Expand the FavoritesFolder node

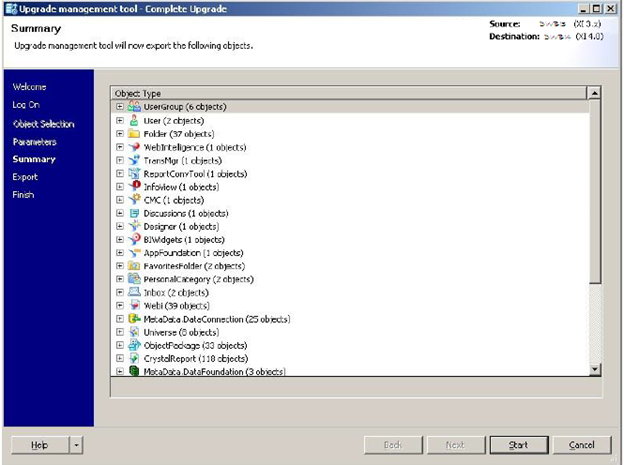pos(120,266)
